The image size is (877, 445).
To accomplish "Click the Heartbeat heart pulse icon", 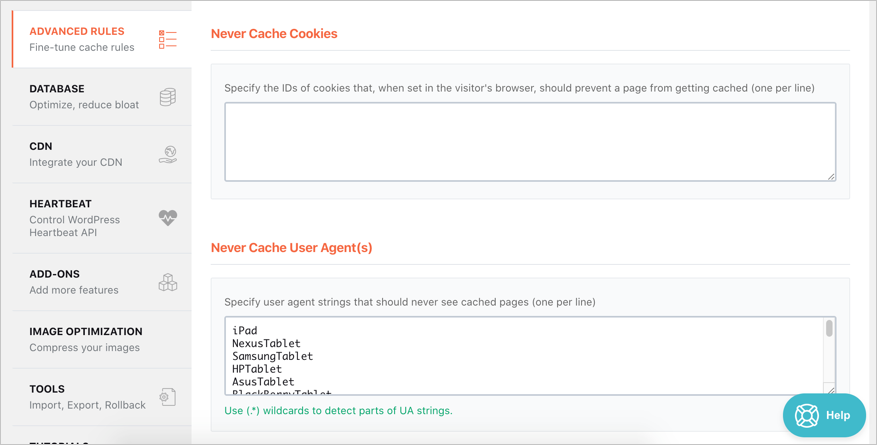I will click(x=167, y=218).
